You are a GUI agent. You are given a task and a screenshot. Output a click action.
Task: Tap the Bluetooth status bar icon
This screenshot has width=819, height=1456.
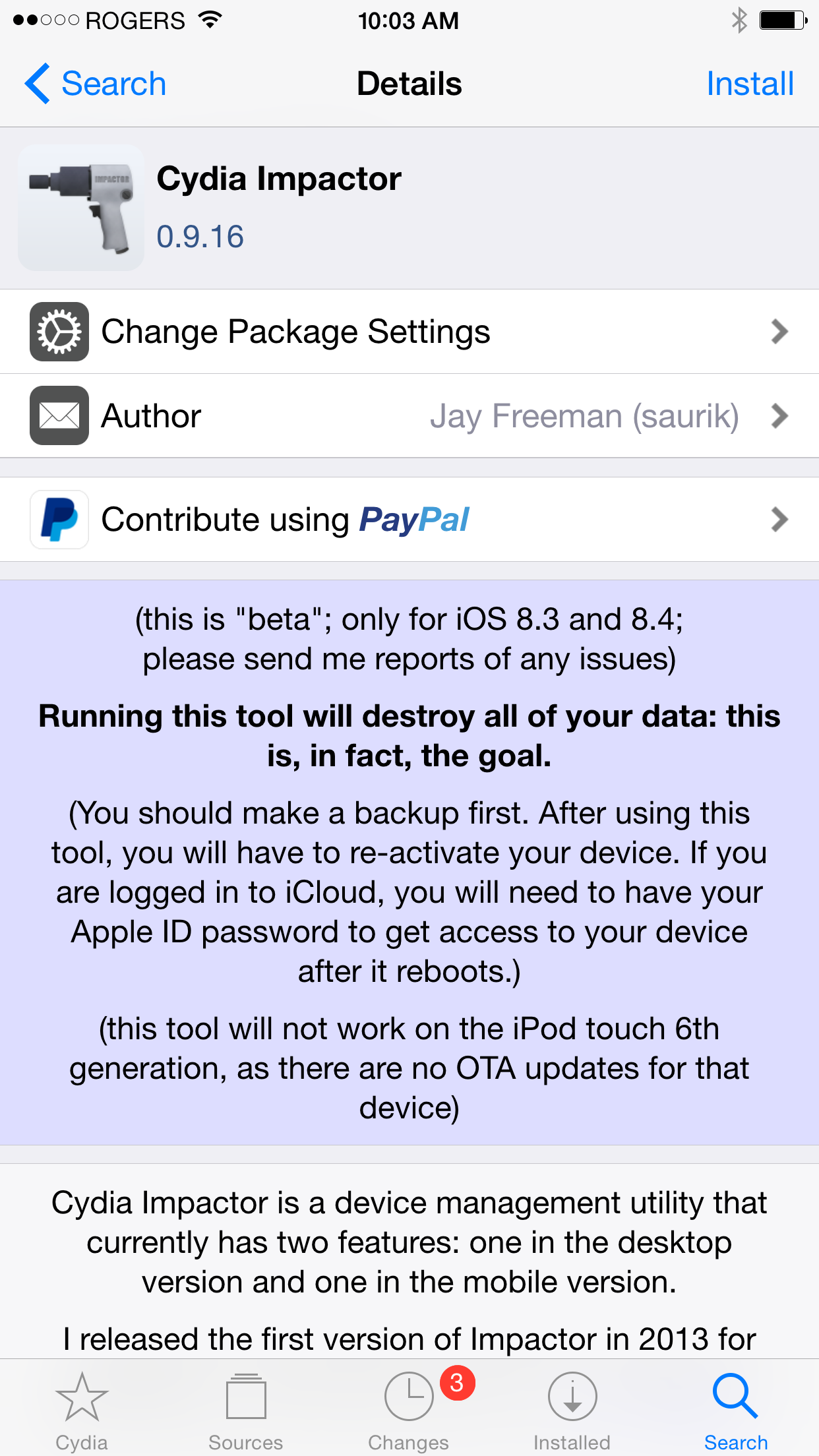click(x=739, y=20)
